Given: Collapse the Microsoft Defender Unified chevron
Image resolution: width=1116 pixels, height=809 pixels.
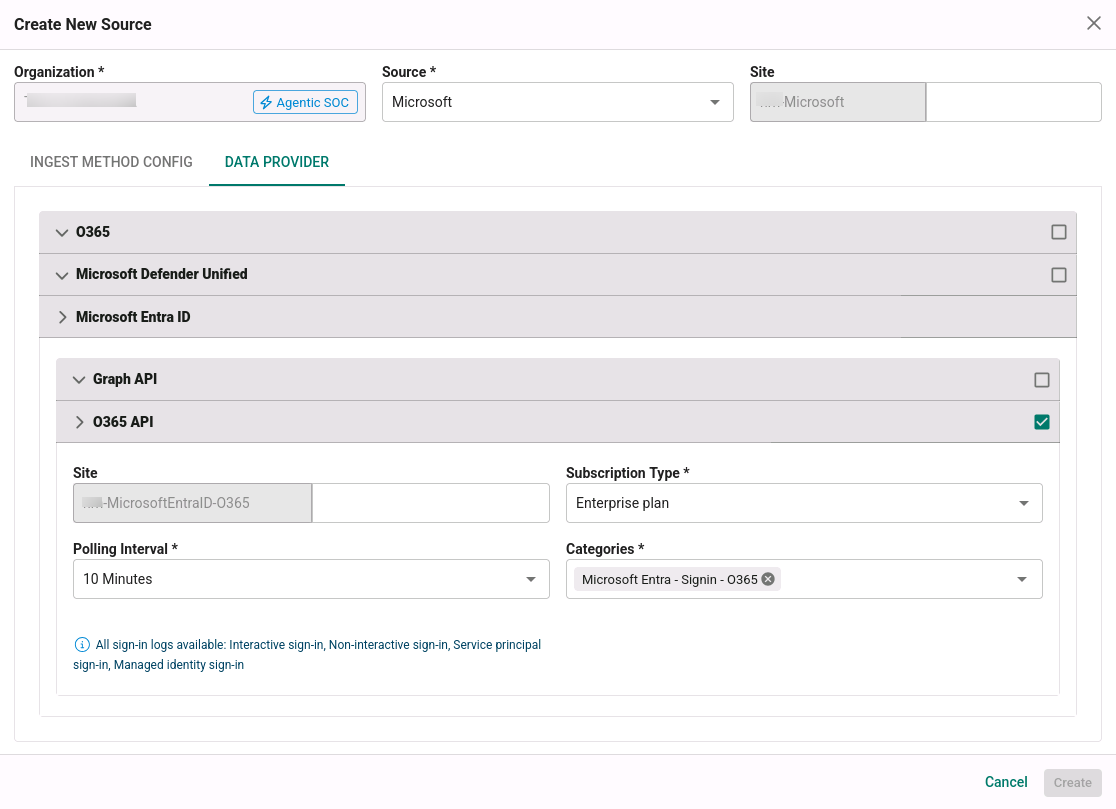Looking at the screenshot, I should 62,275.
